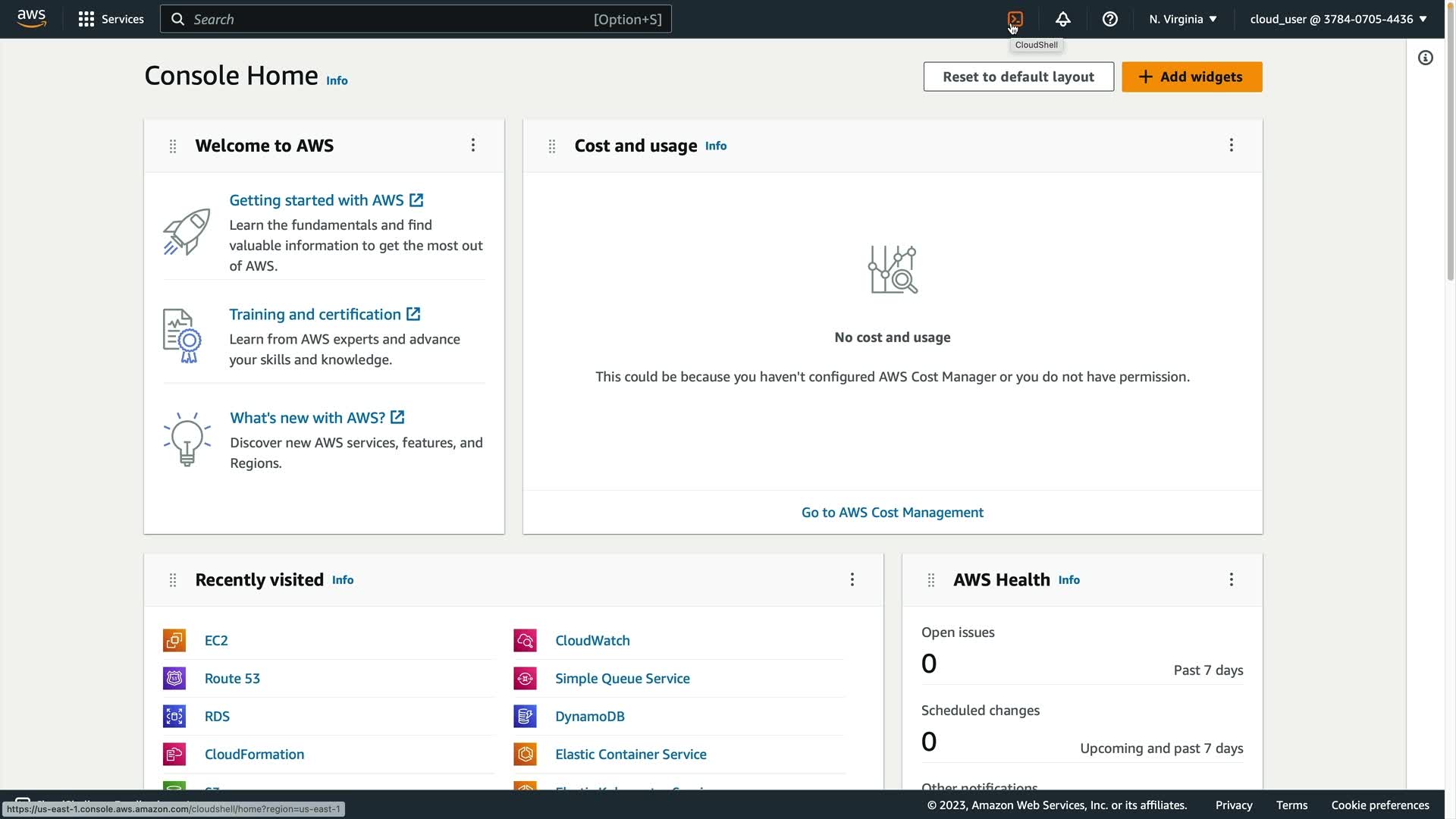Viewport: 1456px width, 819px height.
Task: Open EC2 service icon
Action: 174,641
